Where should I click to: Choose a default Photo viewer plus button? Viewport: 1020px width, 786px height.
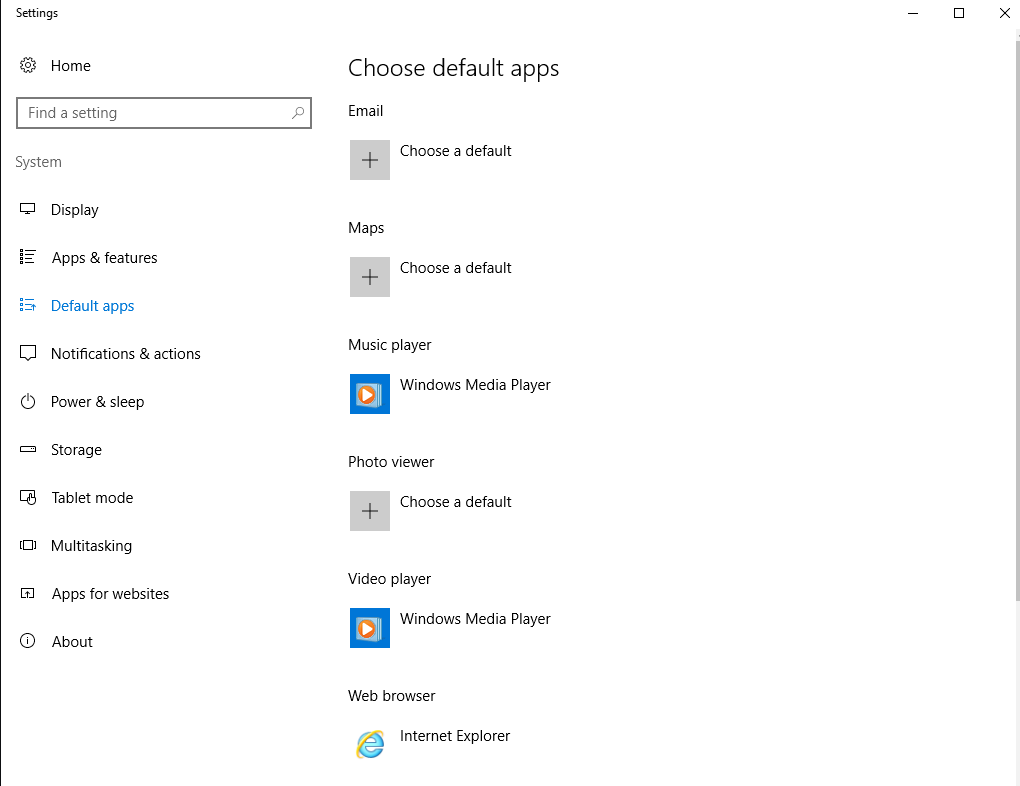coord(370,511)
